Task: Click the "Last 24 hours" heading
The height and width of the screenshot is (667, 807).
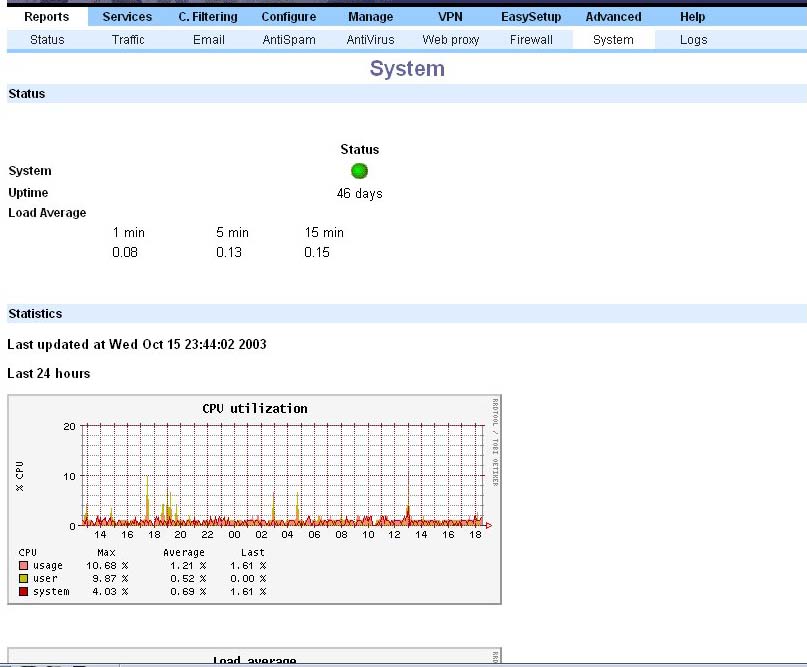Action: (49, 373)
